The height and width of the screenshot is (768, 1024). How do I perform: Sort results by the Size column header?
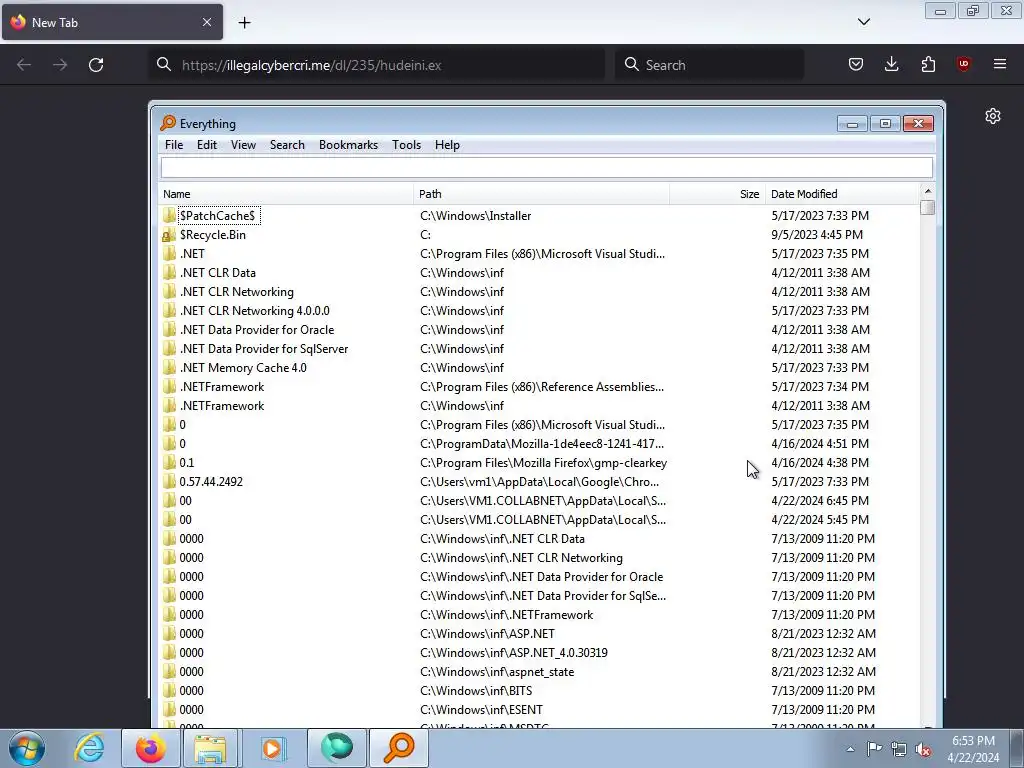click(x=718, y=194)
